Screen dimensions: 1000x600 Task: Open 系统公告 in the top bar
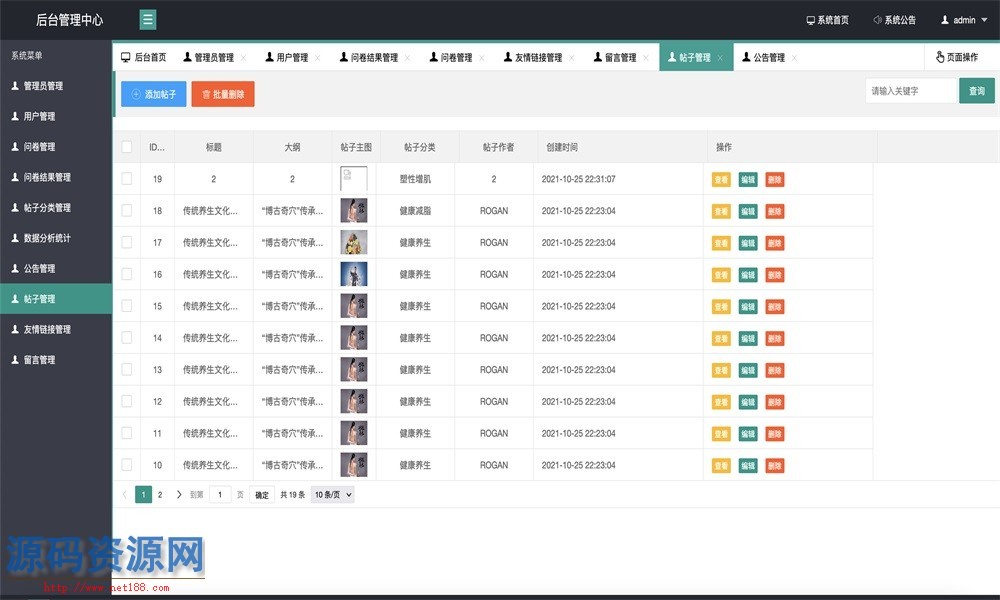click(x=894, y=20)
